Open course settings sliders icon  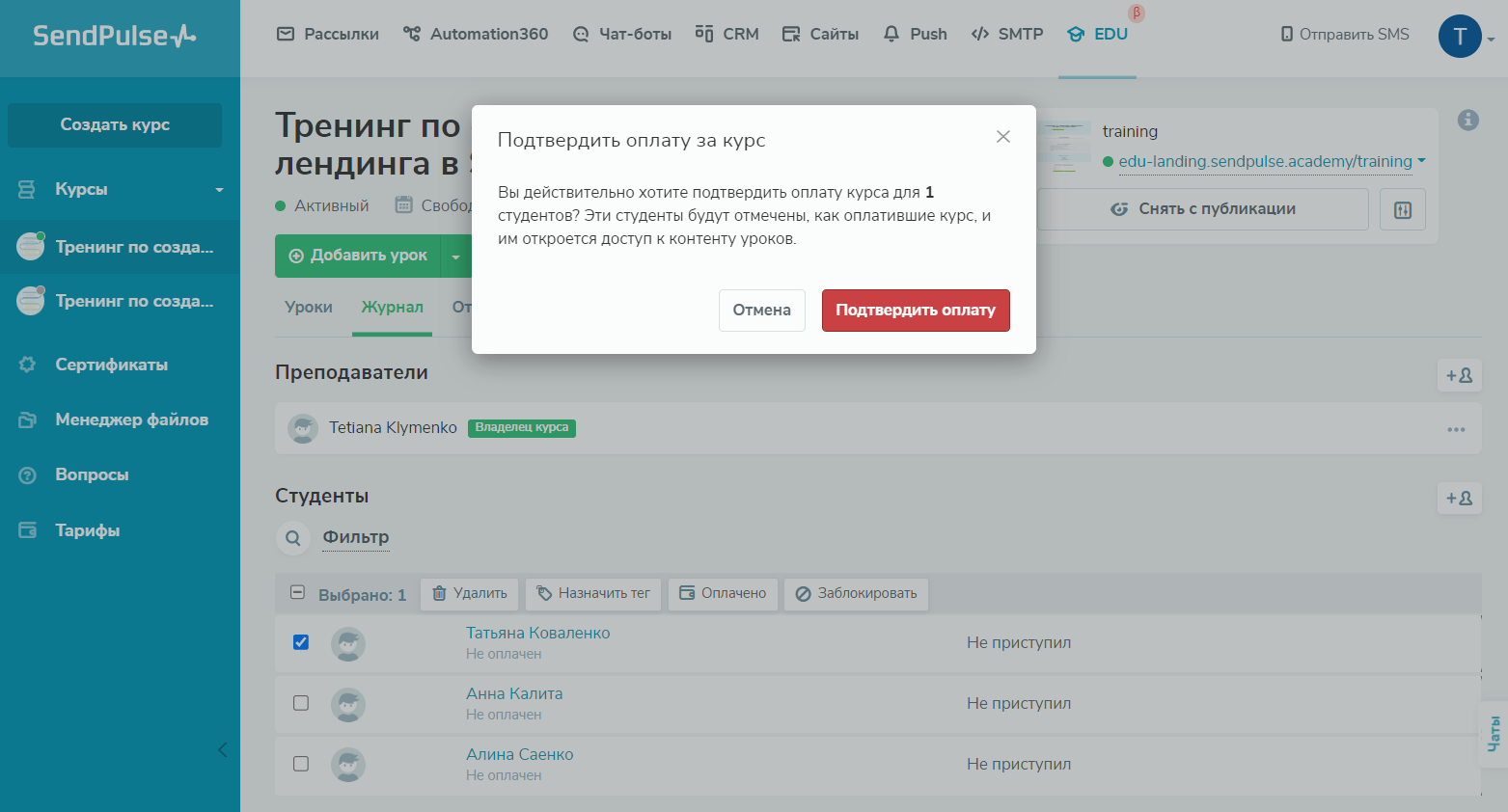(x=1402, y=209)
